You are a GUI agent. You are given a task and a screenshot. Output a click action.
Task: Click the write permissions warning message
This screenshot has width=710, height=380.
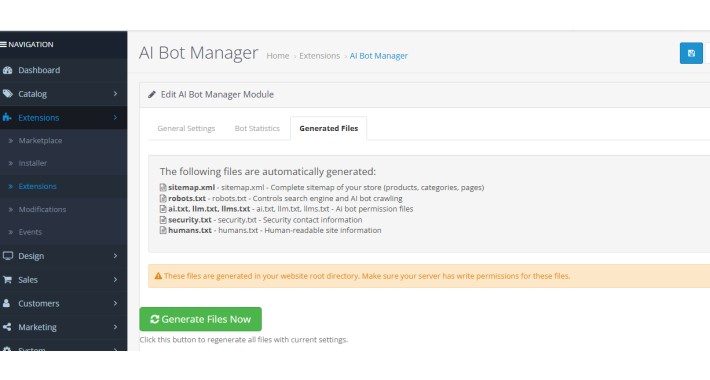click(x=367, y=276)
